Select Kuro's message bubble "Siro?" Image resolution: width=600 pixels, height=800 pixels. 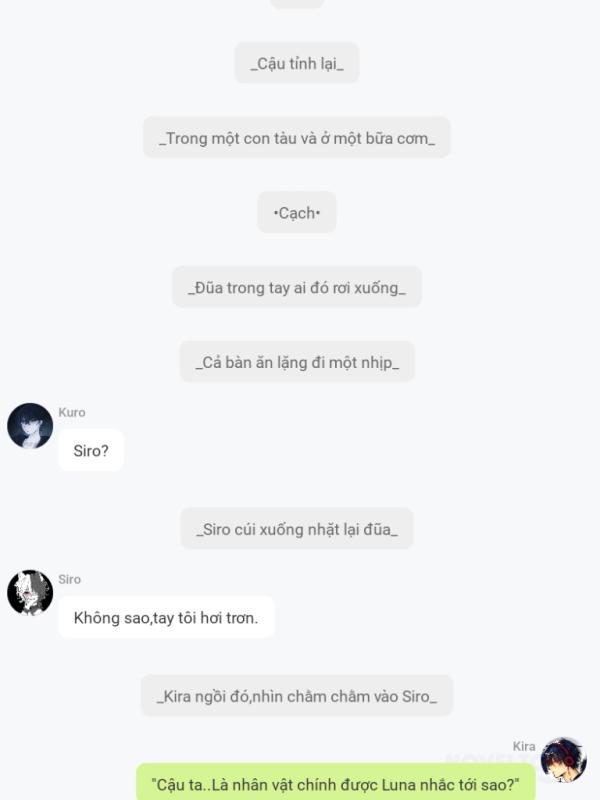click(x=91, y=451)
